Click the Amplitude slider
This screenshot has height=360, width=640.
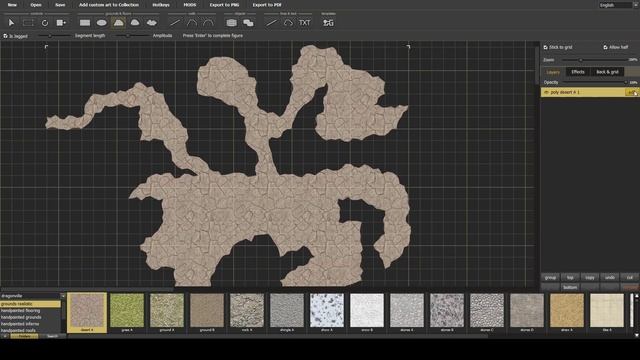(x=132, y=36)
